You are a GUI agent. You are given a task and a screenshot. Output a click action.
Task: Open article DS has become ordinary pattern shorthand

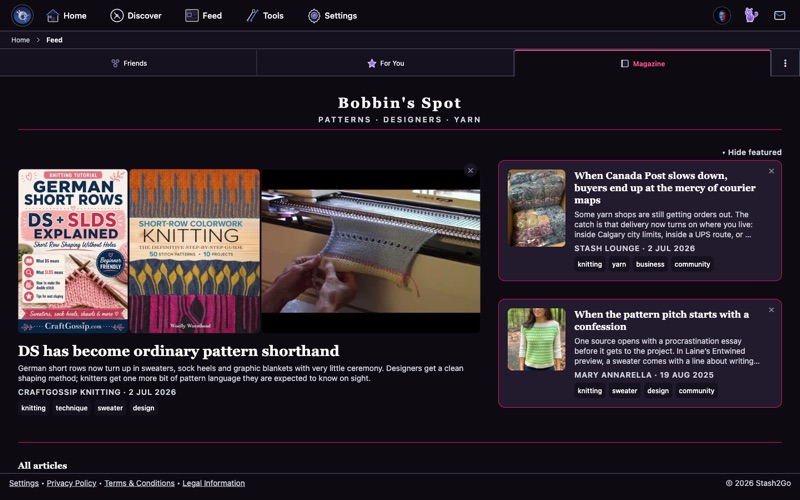[179, 351]
